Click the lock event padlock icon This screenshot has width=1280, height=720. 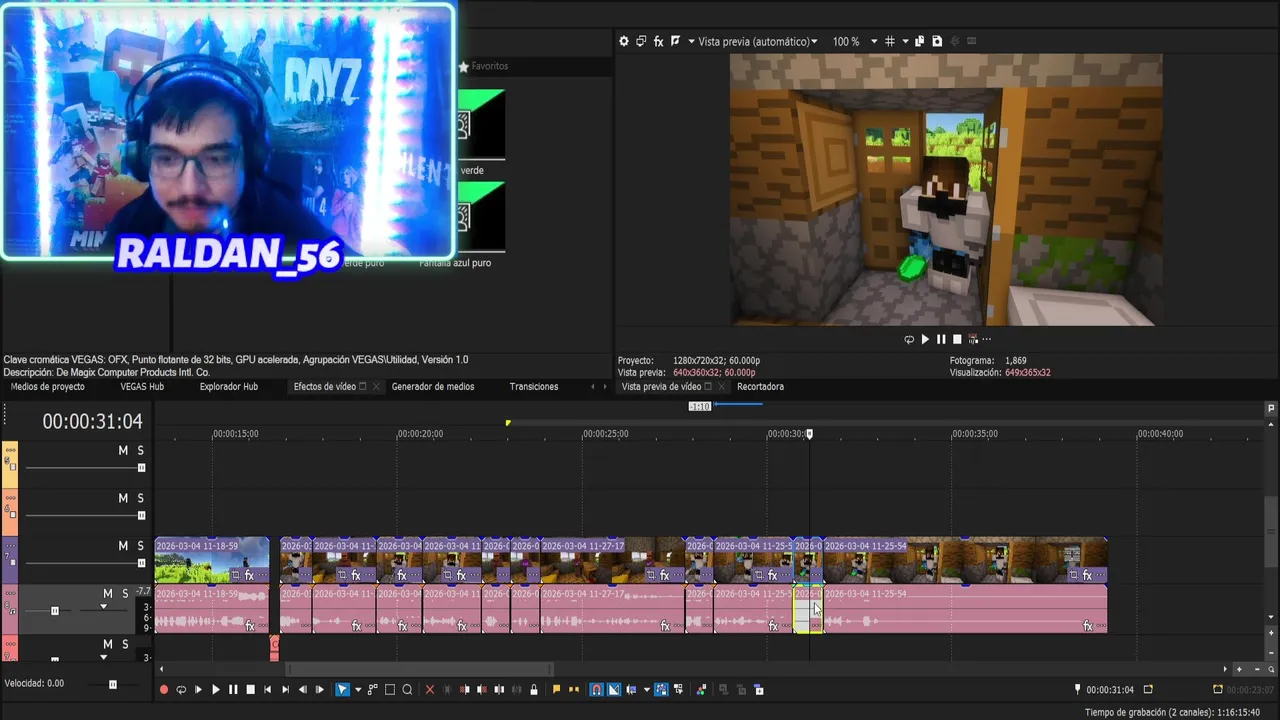click(534, 690)
